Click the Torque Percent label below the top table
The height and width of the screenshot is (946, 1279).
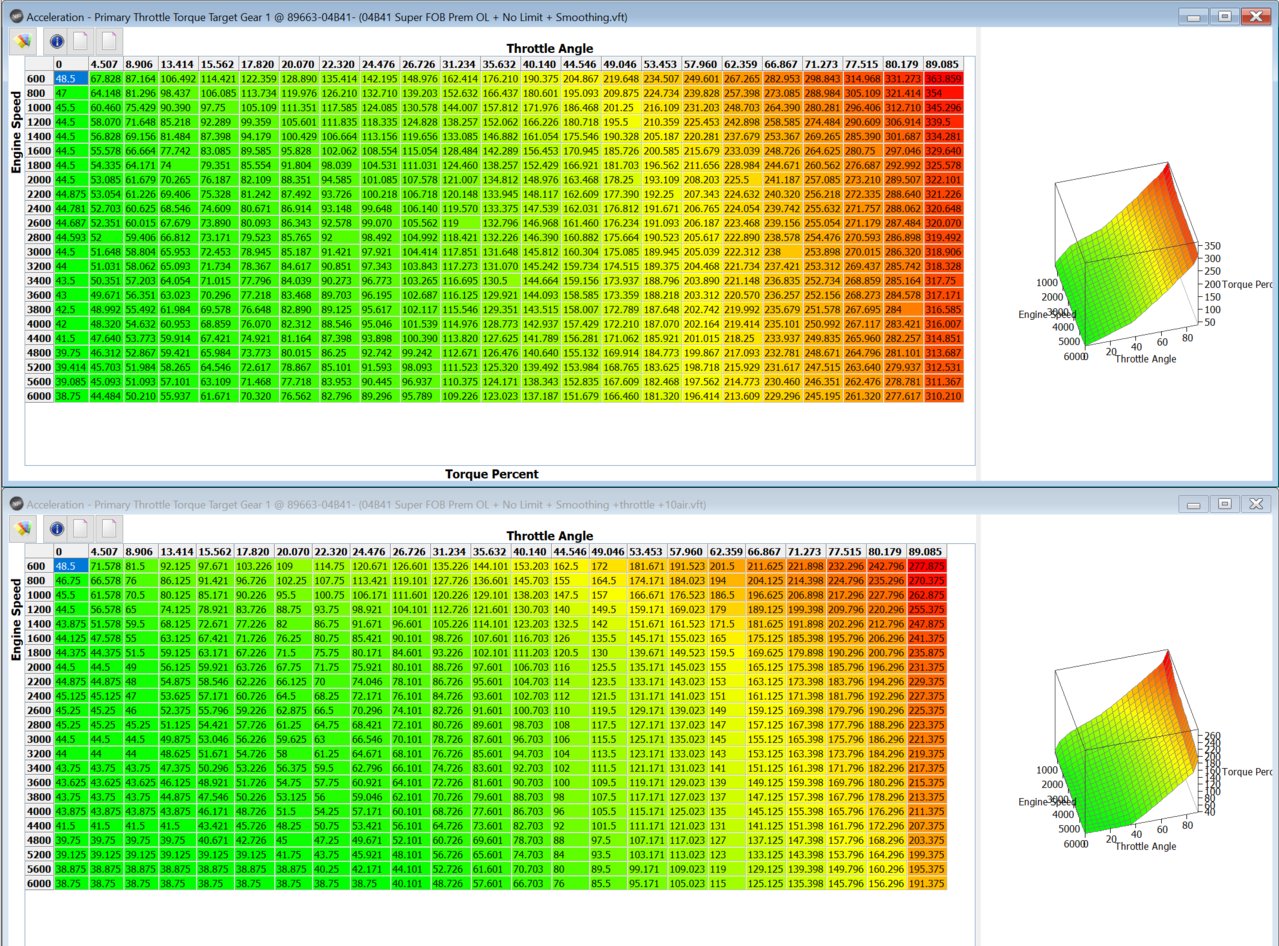(492, 474)
